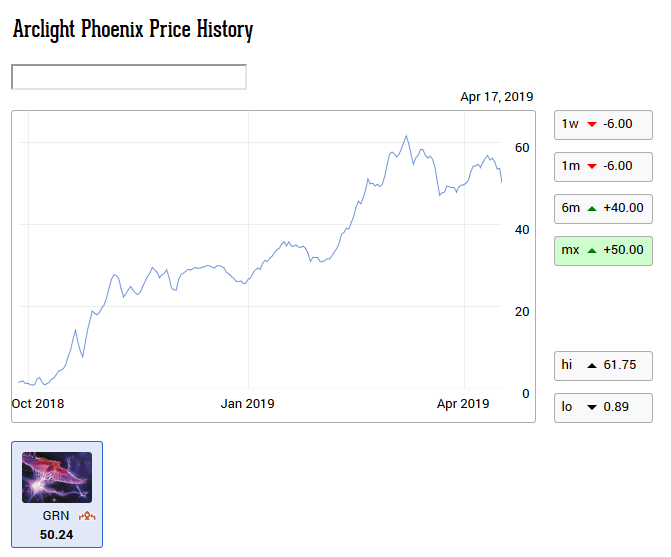Click the black down arrow beside lo

[592, 408]
